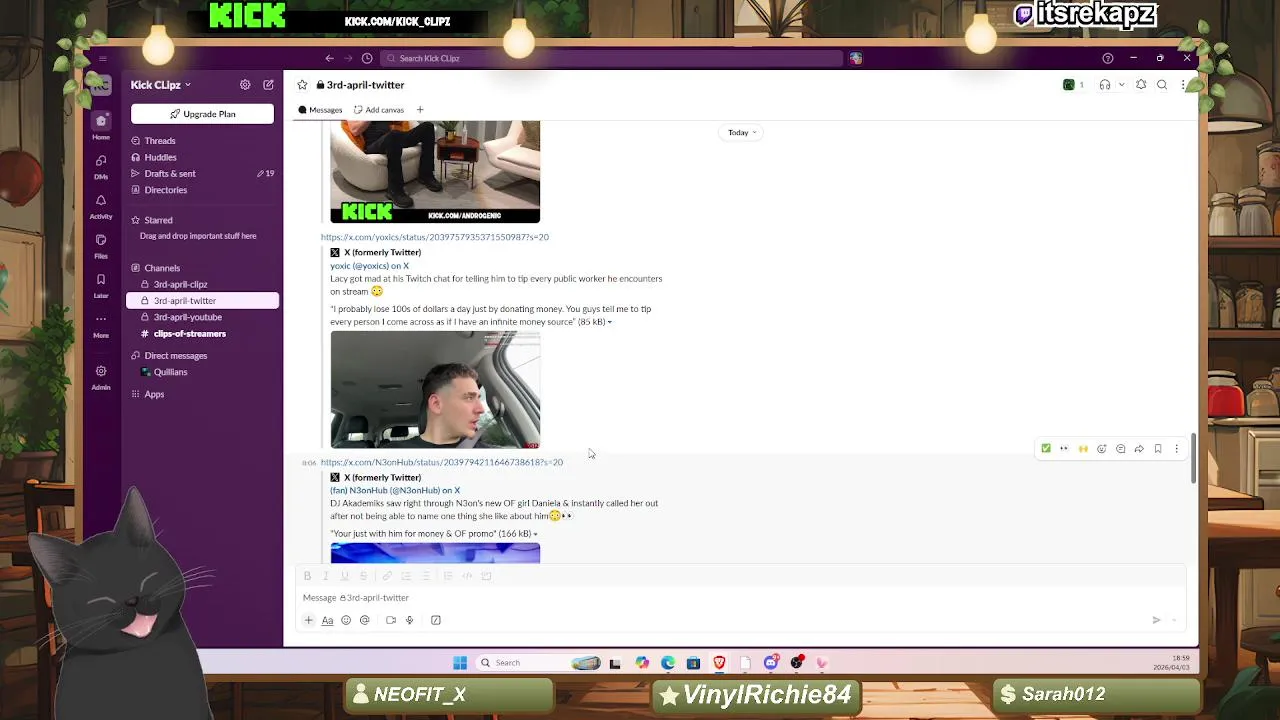Open the Today date dropdown
The image size is (1280, 720).
click(741, 132)
